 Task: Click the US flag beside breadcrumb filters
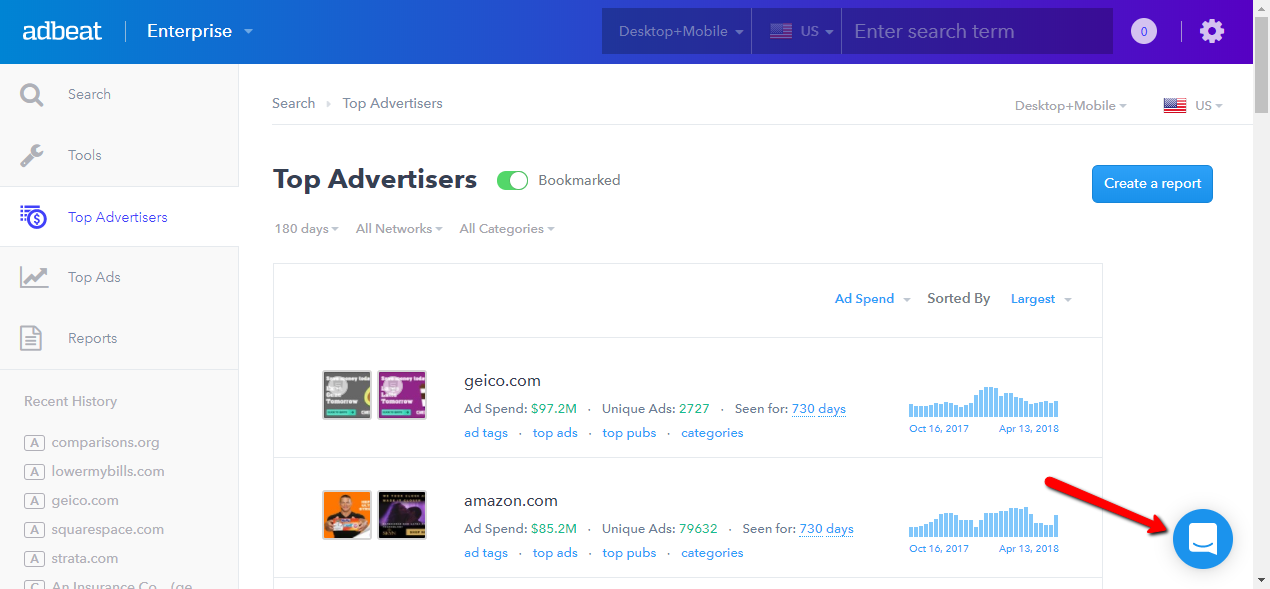(1175, 105)
